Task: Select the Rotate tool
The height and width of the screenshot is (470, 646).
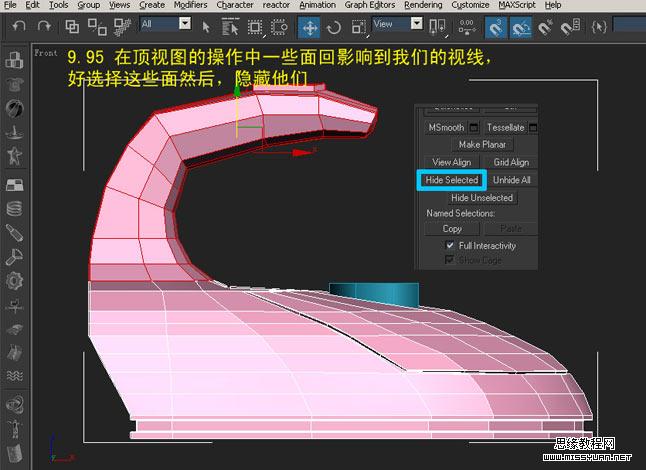Action: tap(334, 28)
